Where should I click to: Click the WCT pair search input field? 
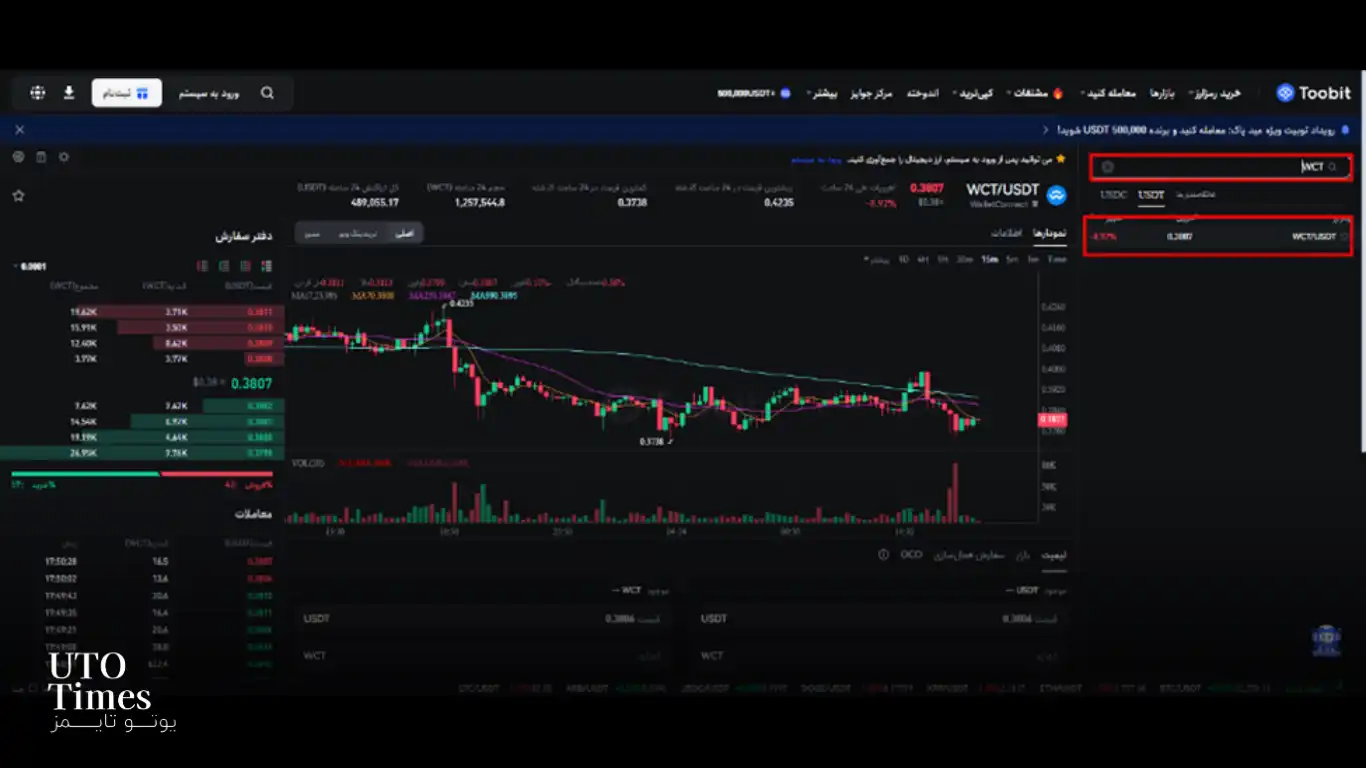pyautogui.click(x=1220, y=167)
